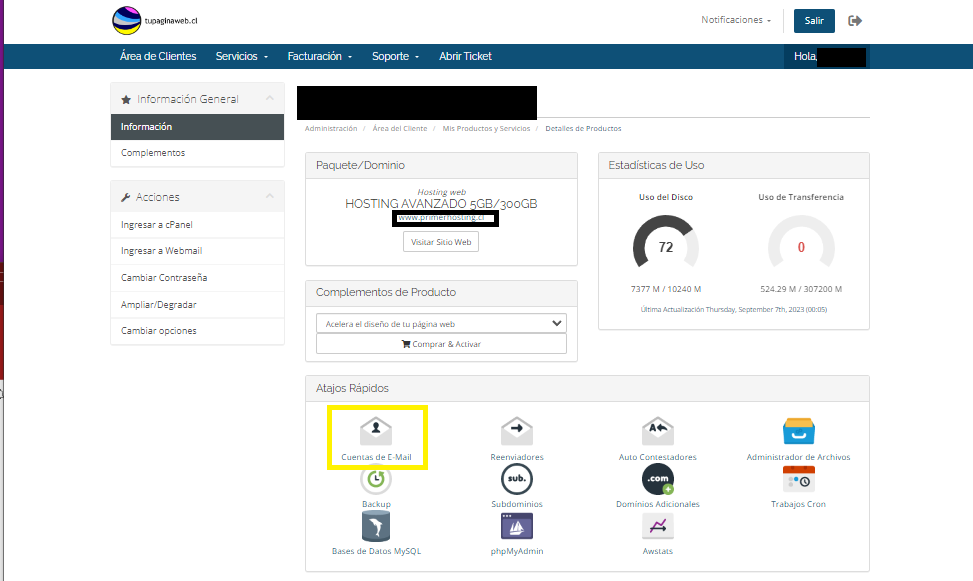Collapse the Información General panel
This screenshot has height=581, width=973.
270,99
